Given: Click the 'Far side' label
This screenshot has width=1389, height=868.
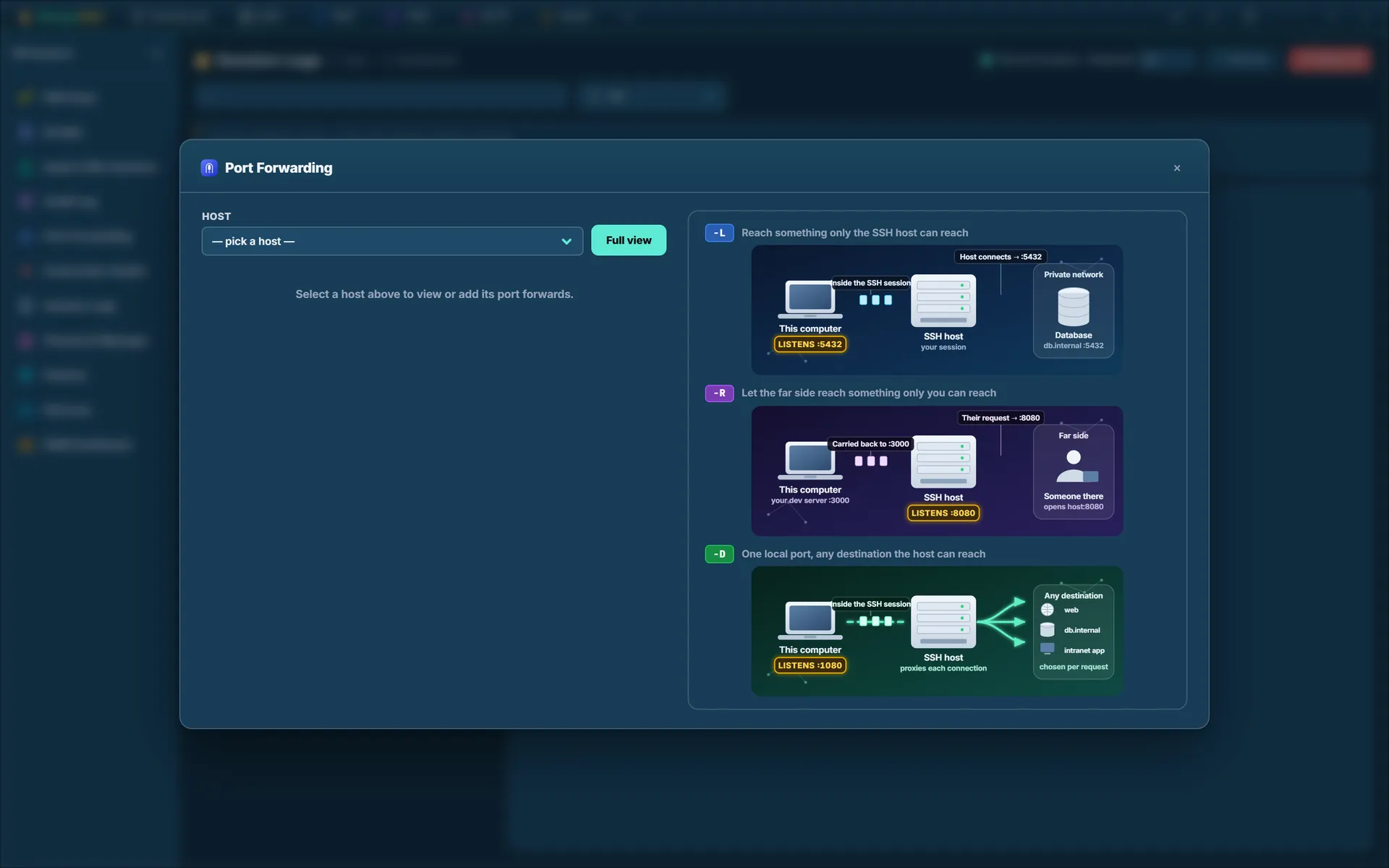Looking at the screenshot, I should [x=1074, y=435].
